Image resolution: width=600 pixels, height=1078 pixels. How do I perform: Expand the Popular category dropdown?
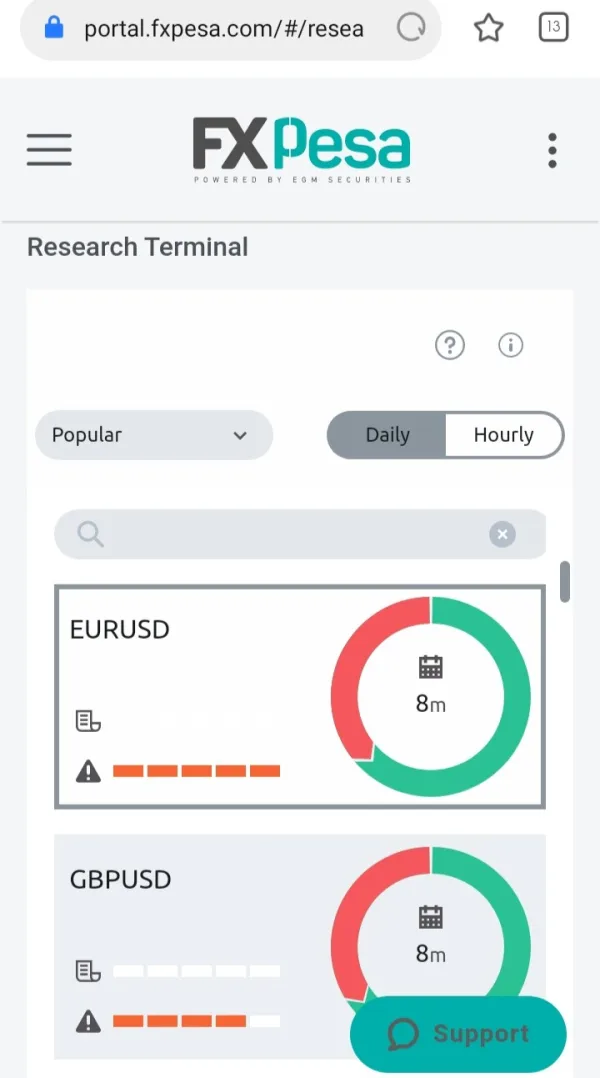click(153, 435)
